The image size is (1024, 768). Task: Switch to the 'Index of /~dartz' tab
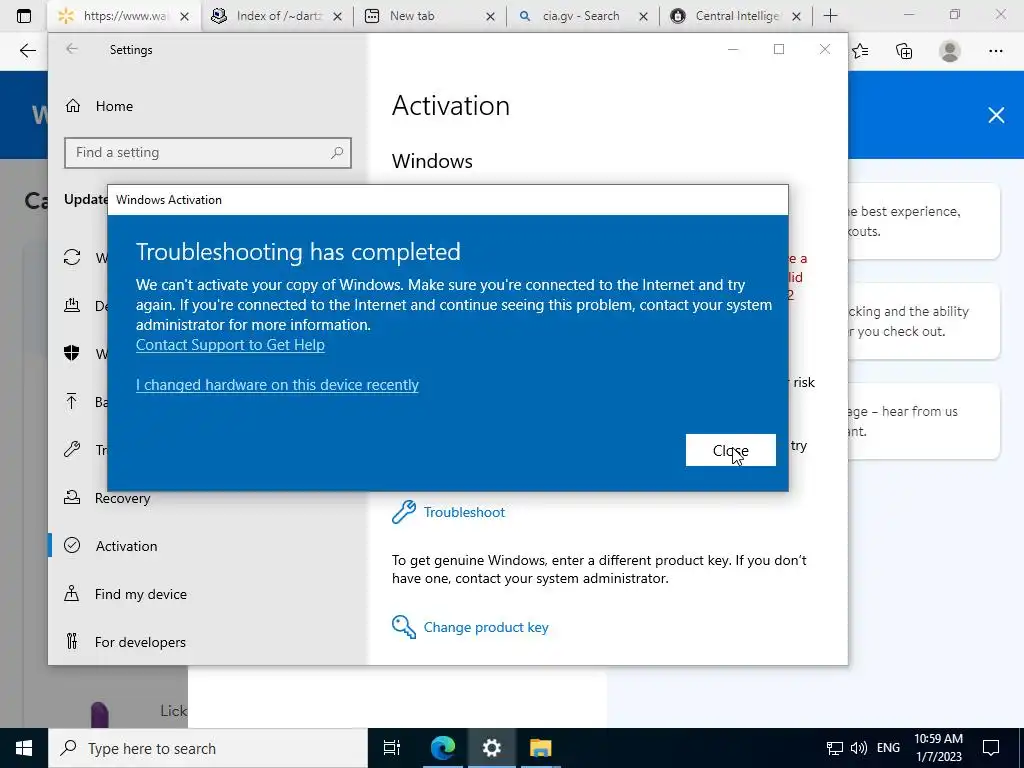(278, 16)
